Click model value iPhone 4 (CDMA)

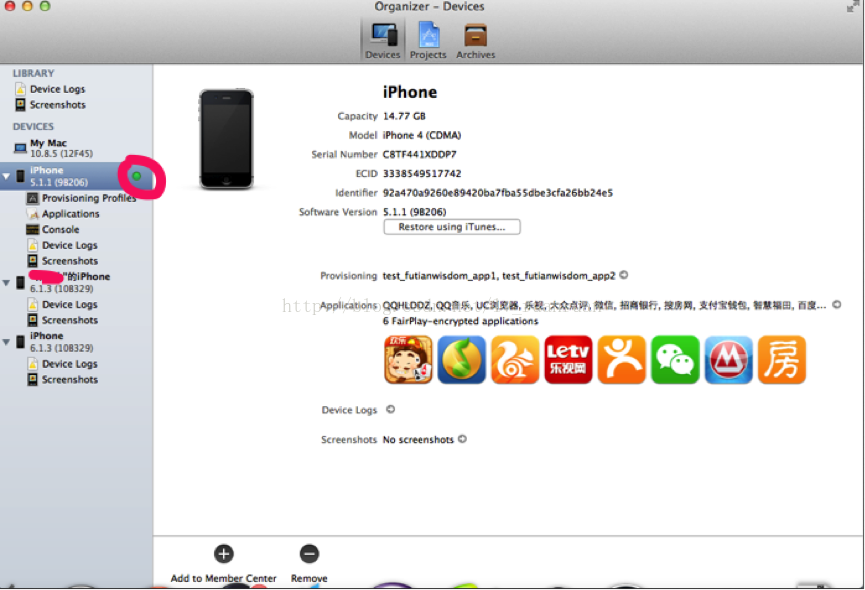pyautogui.click(x=422, y=136)
